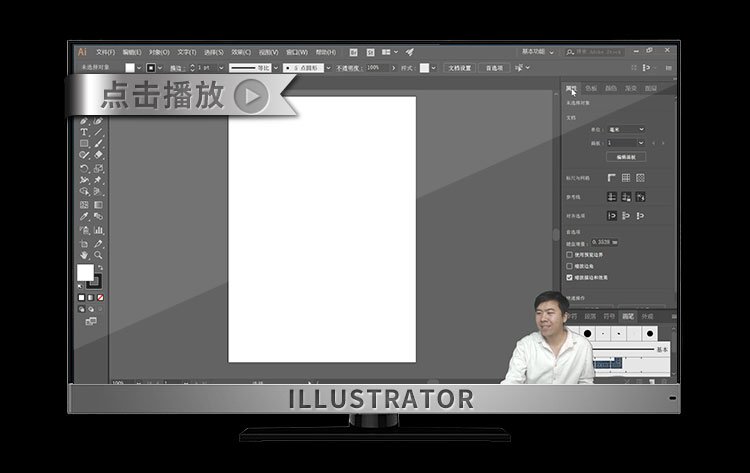This screenshot has height=473, width=750.
Task: Open the arrange documents dropdown
Action: pos(390,52)
